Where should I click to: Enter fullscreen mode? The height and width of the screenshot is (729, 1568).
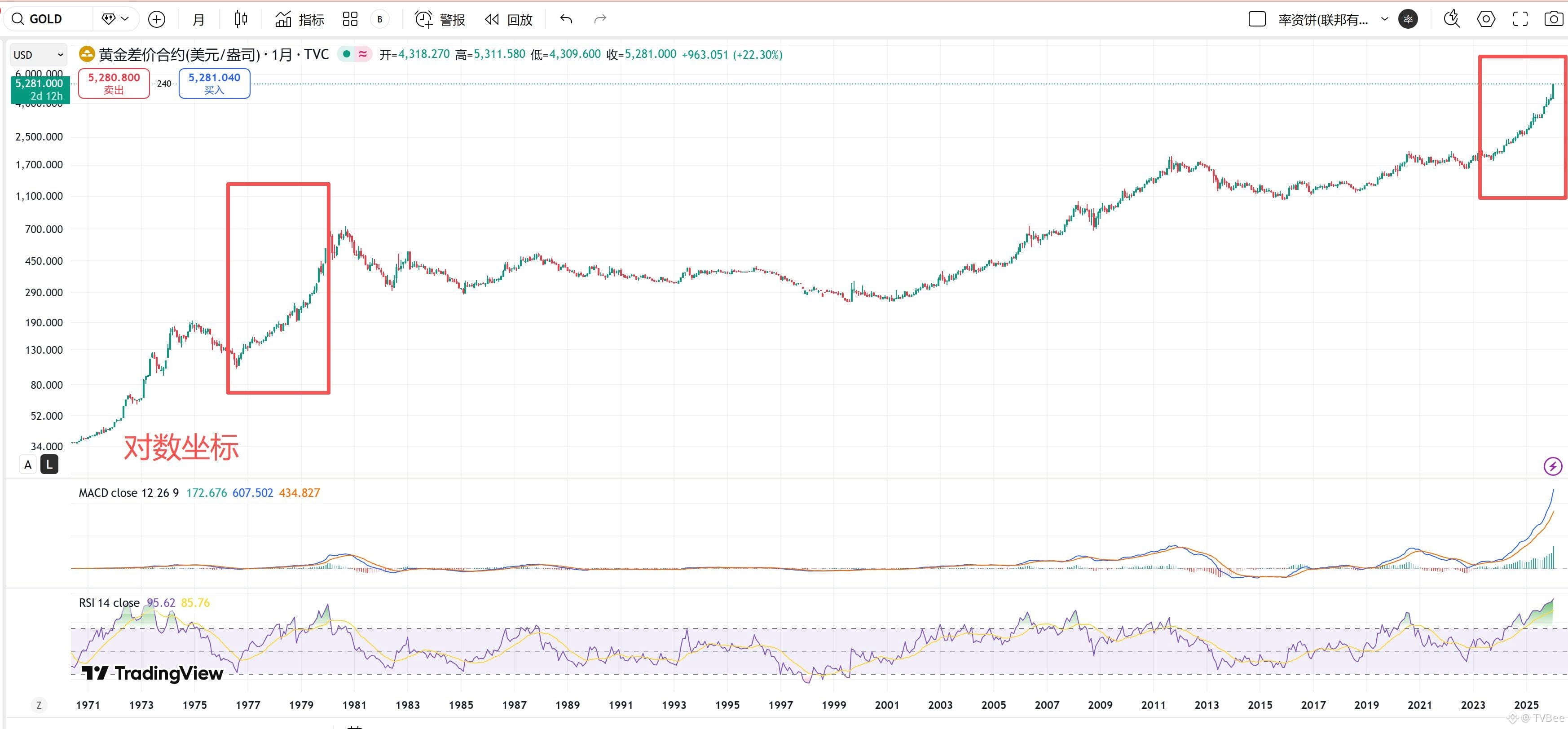pos(1520,19)
